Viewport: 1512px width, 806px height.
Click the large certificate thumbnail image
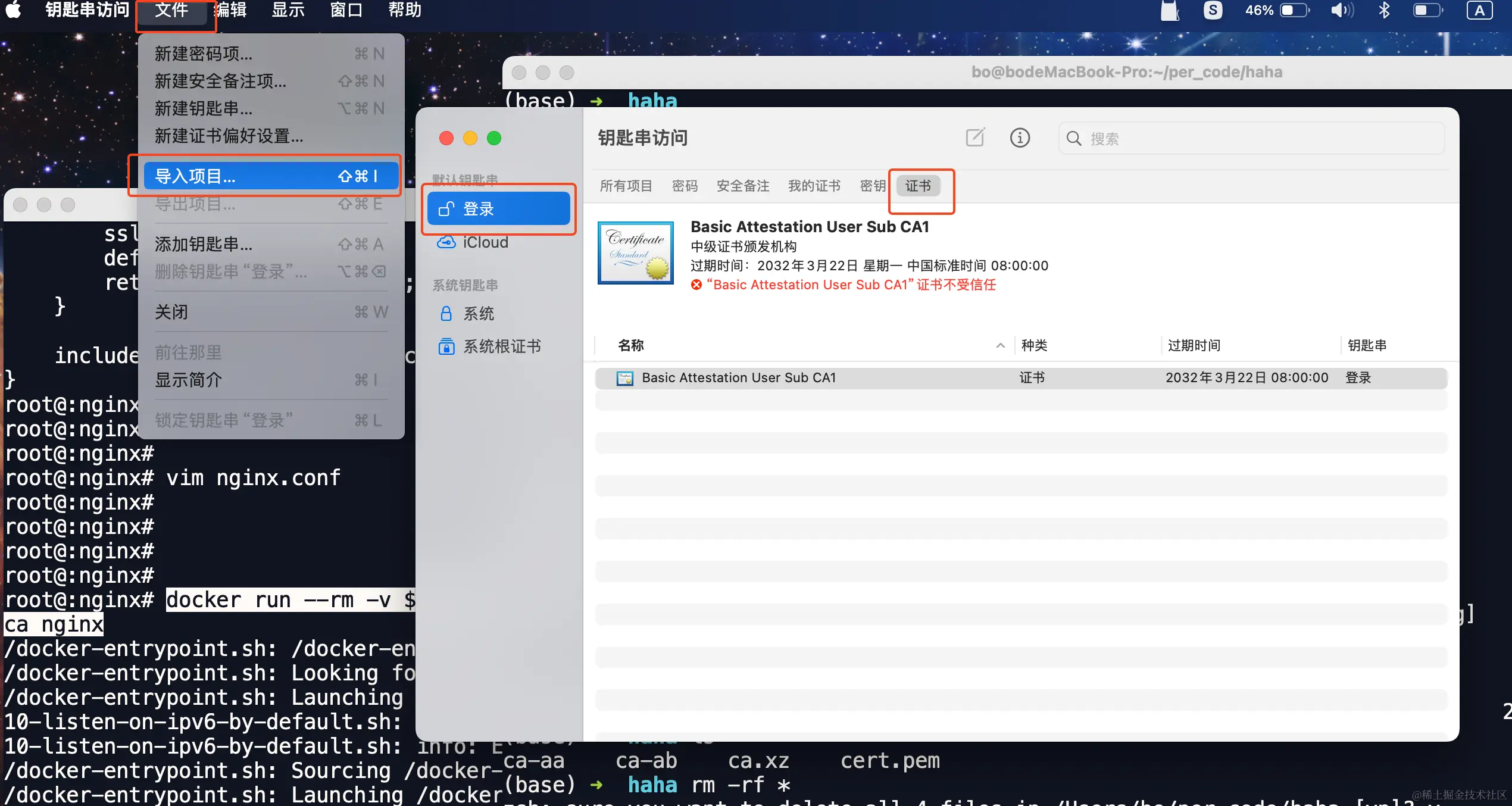(635, 253)
